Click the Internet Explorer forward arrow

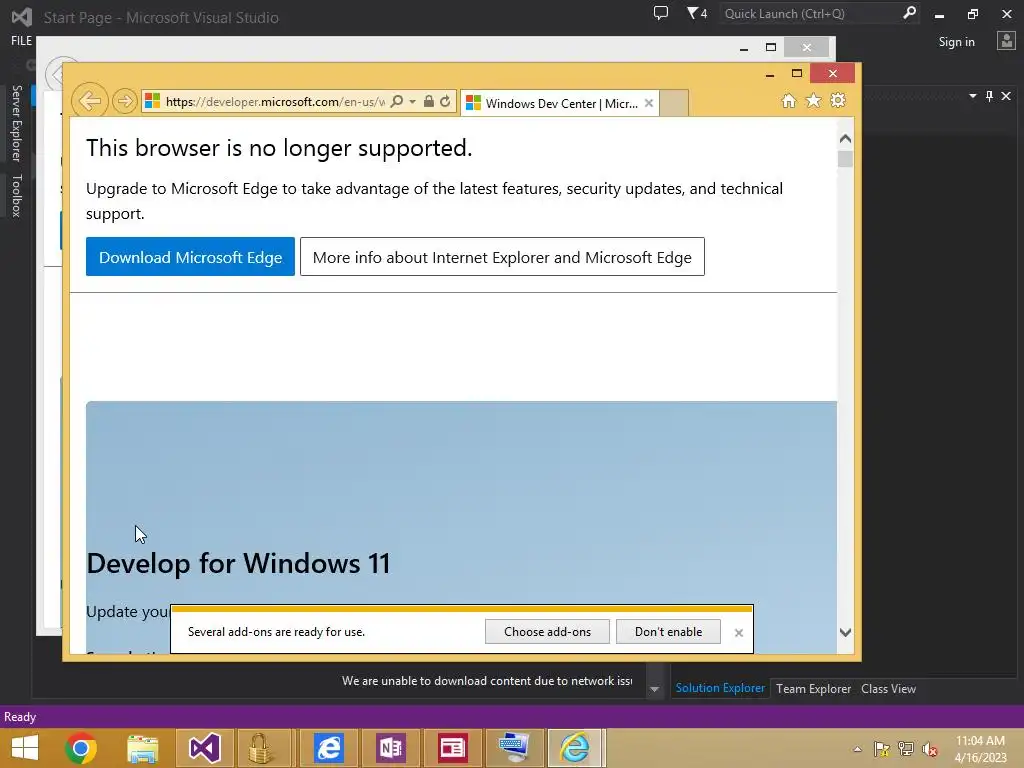[124, 101]
